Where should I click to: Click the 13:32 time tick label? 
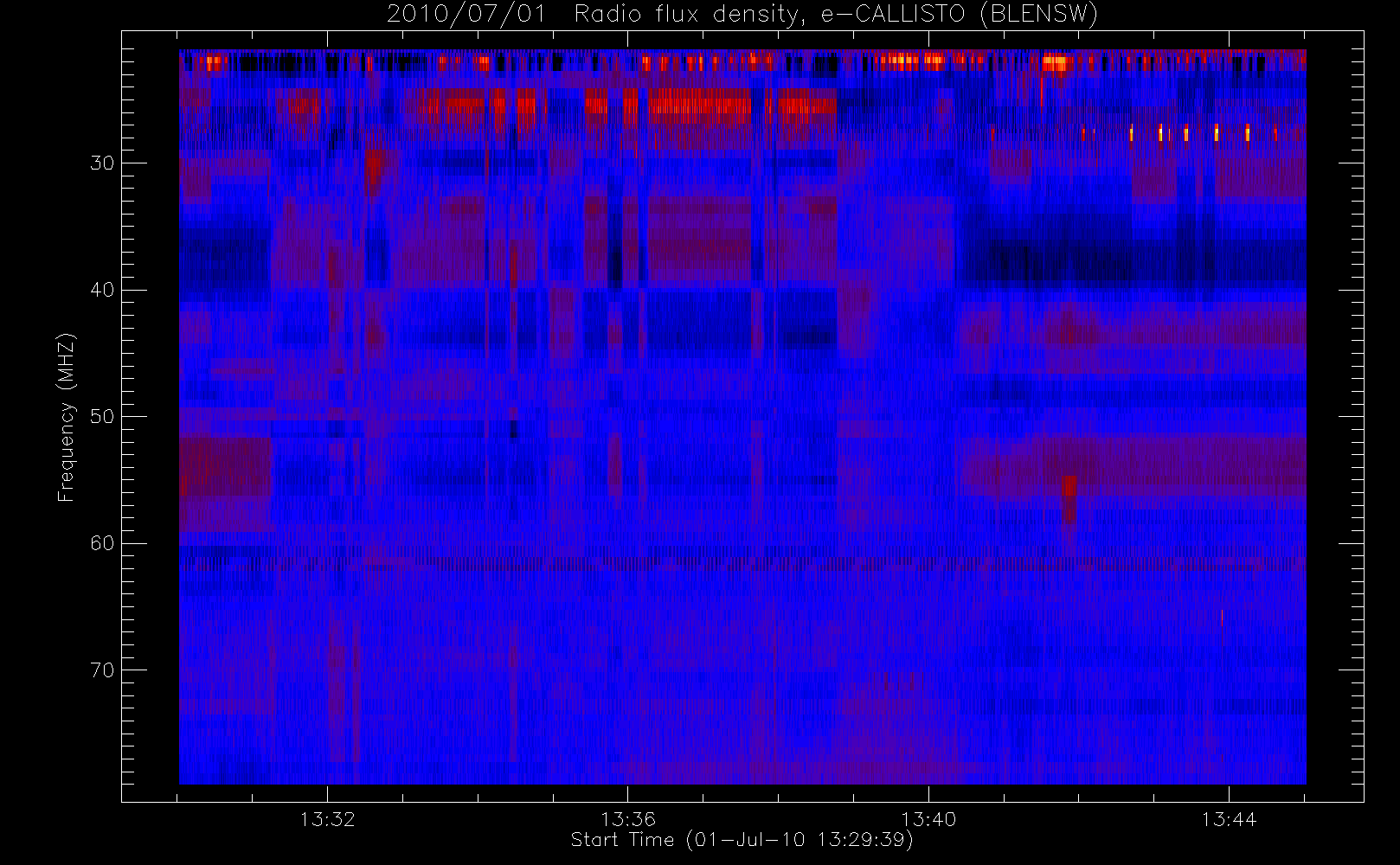328,819
